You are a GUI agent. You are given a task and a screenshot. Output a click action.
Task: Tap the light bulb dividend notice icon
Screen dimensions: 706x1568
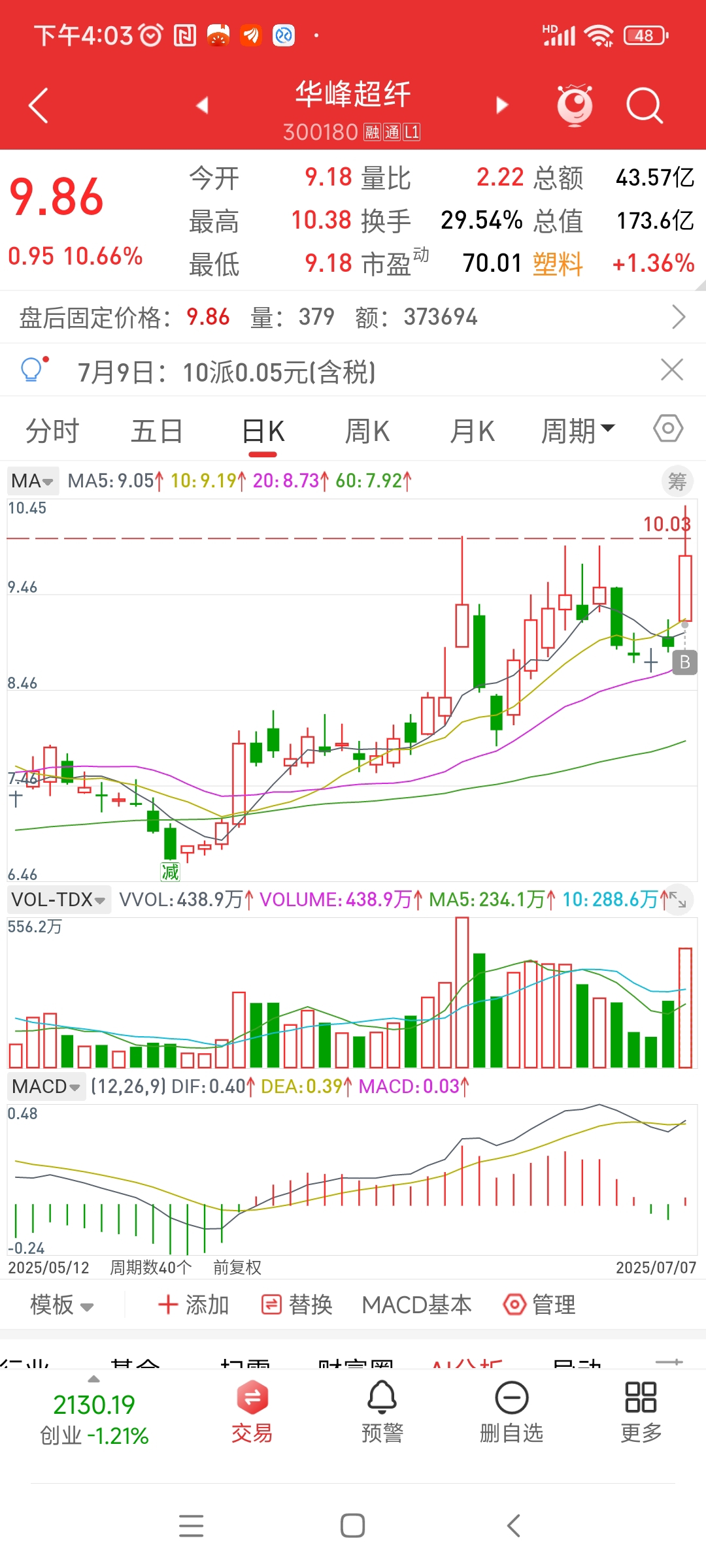[x=33, y=370]
